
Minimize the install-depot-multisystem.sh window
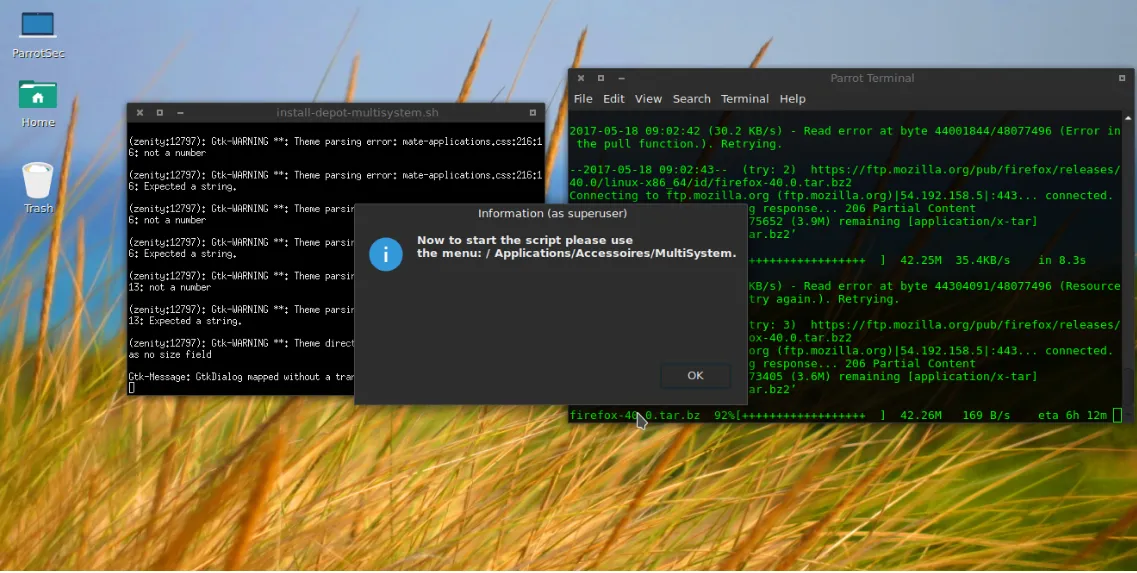pos(180,113)
